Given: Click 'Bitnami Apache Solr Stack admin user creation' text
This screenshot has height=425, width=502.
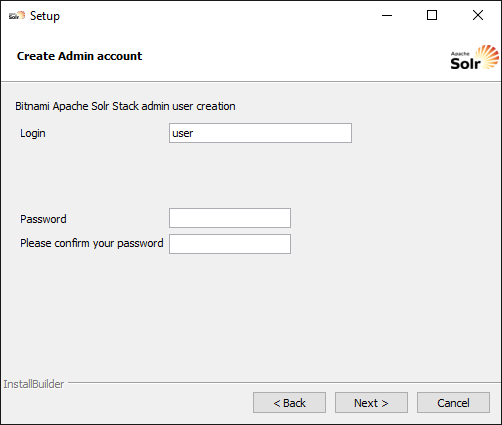Looking at the screenshot, I should click(x=125, y=106).
